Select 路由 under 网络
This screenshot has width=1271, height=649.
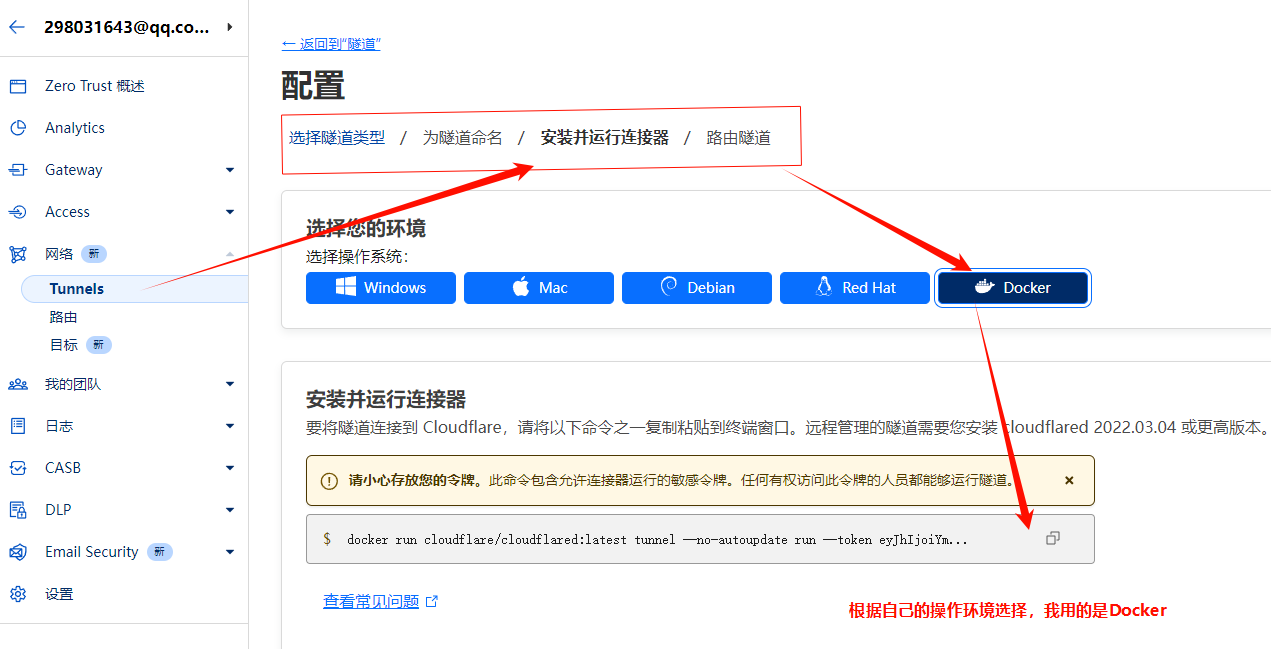(x=64, y=317)
